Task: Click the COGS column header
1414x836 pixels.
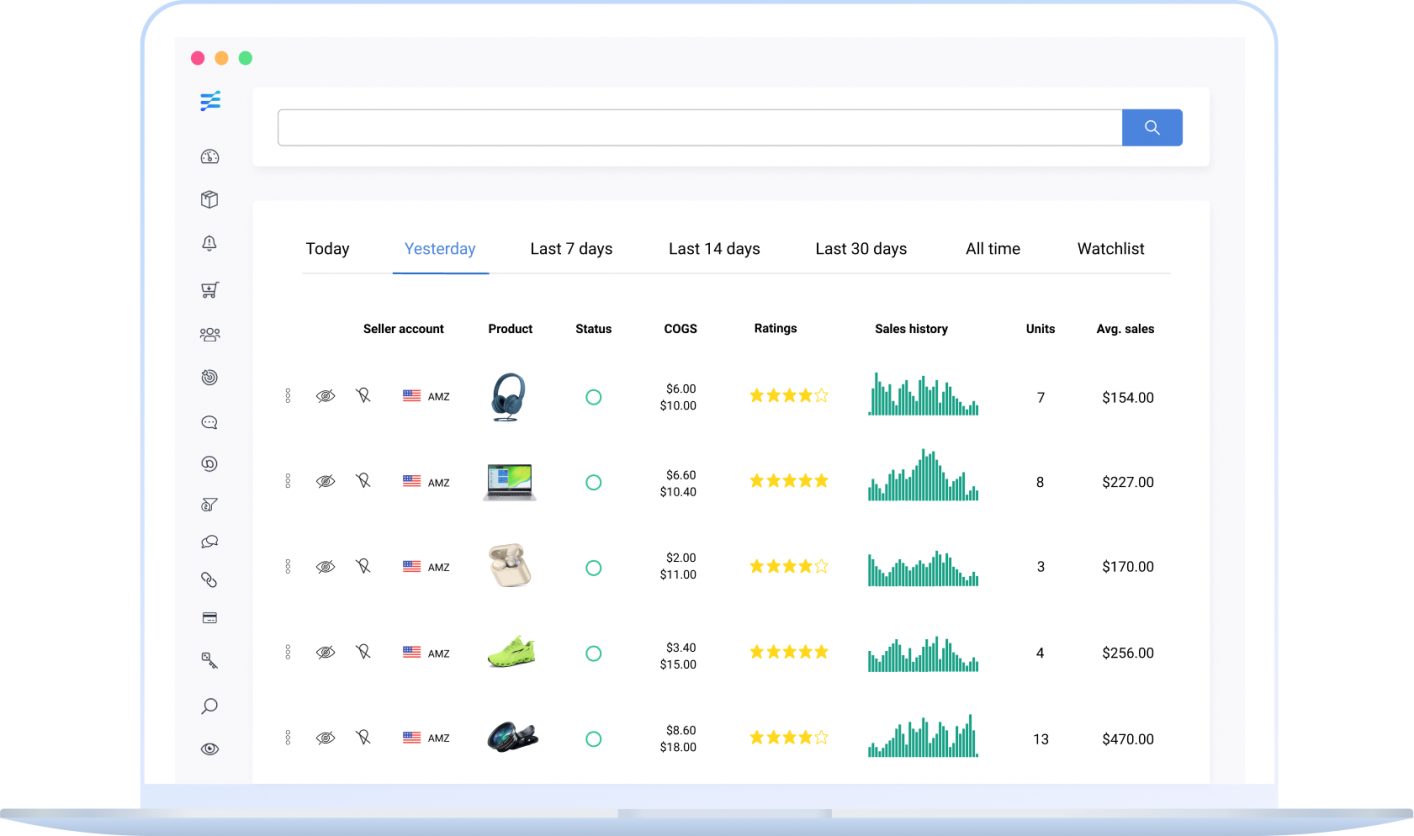Action: [680, 329]
